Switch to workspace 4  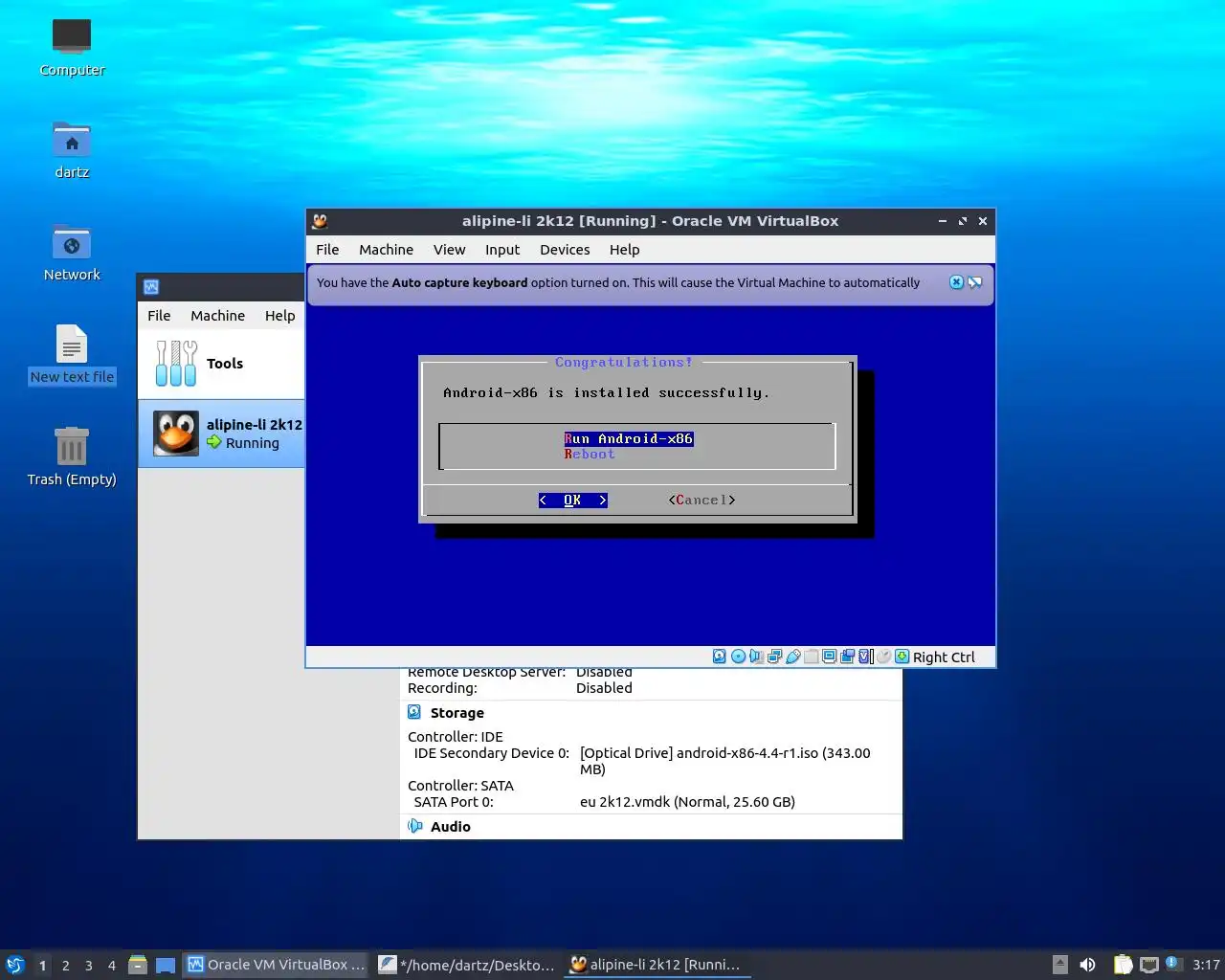111,965
